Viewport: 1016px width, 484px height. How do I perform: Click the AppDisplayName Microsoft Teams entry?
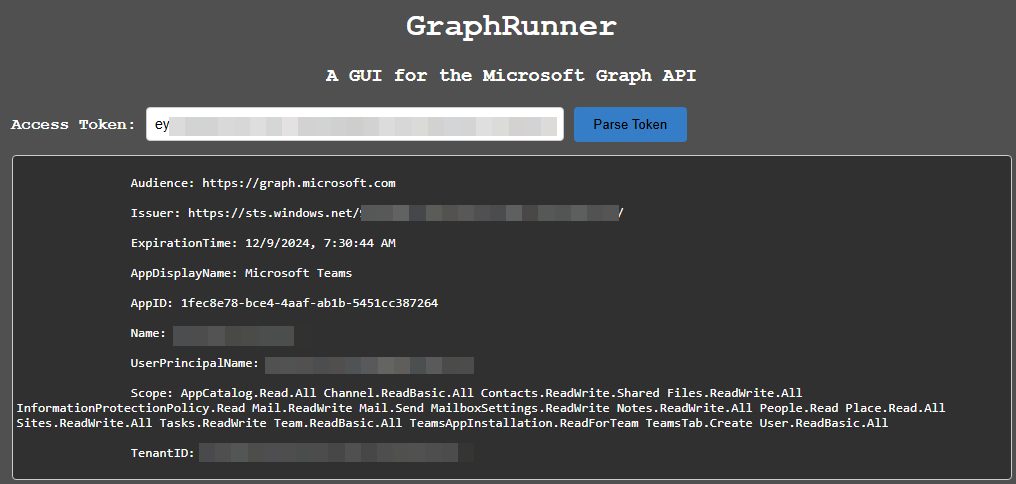[x=241, y=273]
